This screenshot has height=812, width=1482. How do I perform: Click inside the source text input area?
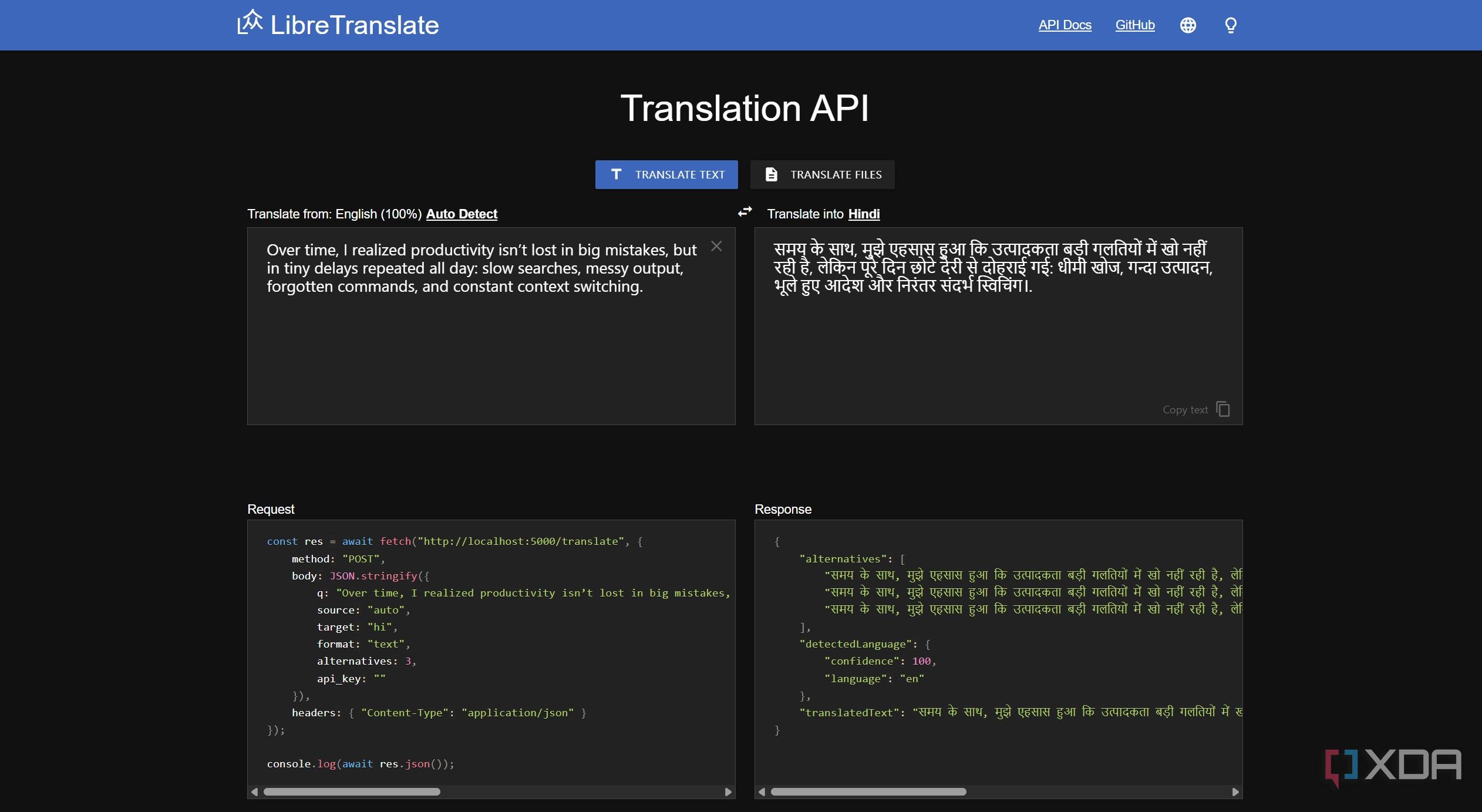[491, 326]
